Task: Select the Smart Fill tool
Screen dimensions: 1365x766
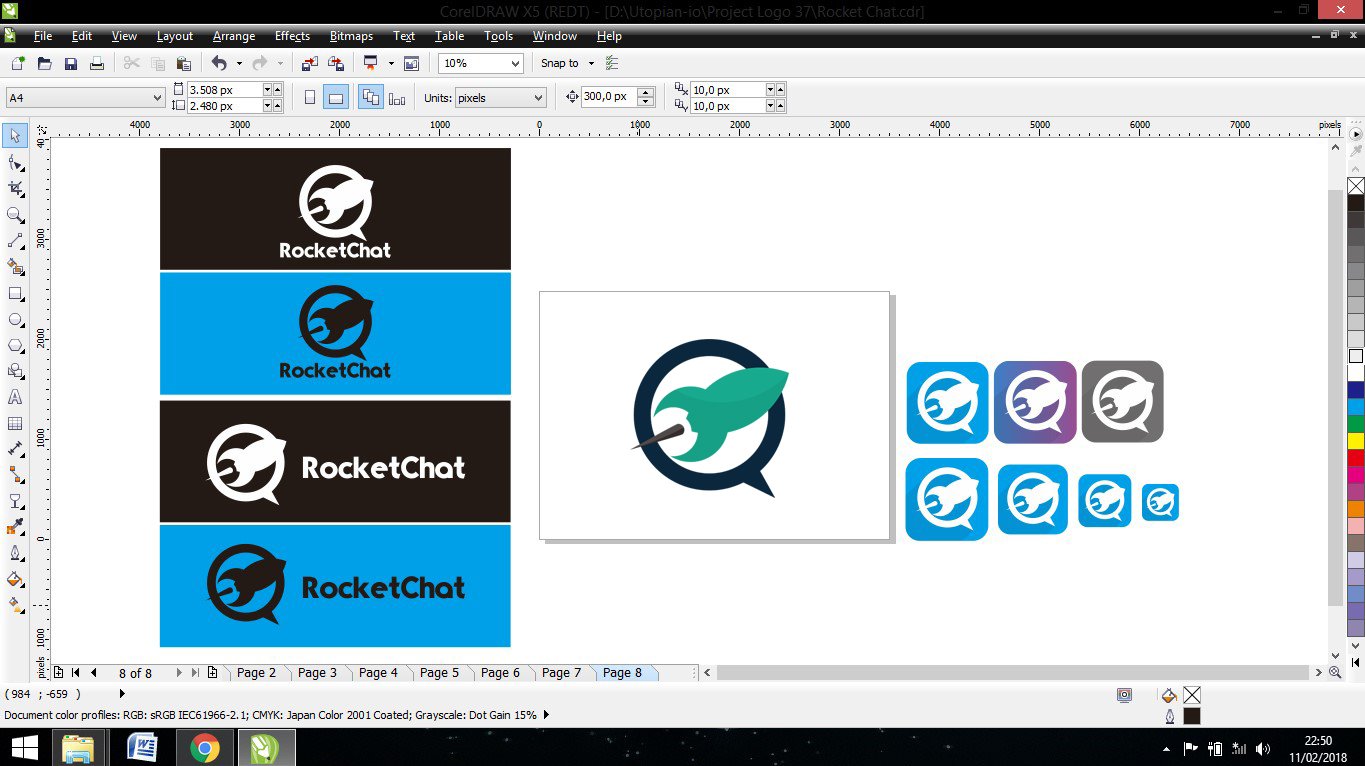Action: pyautogui.click(x=15, y=267)
